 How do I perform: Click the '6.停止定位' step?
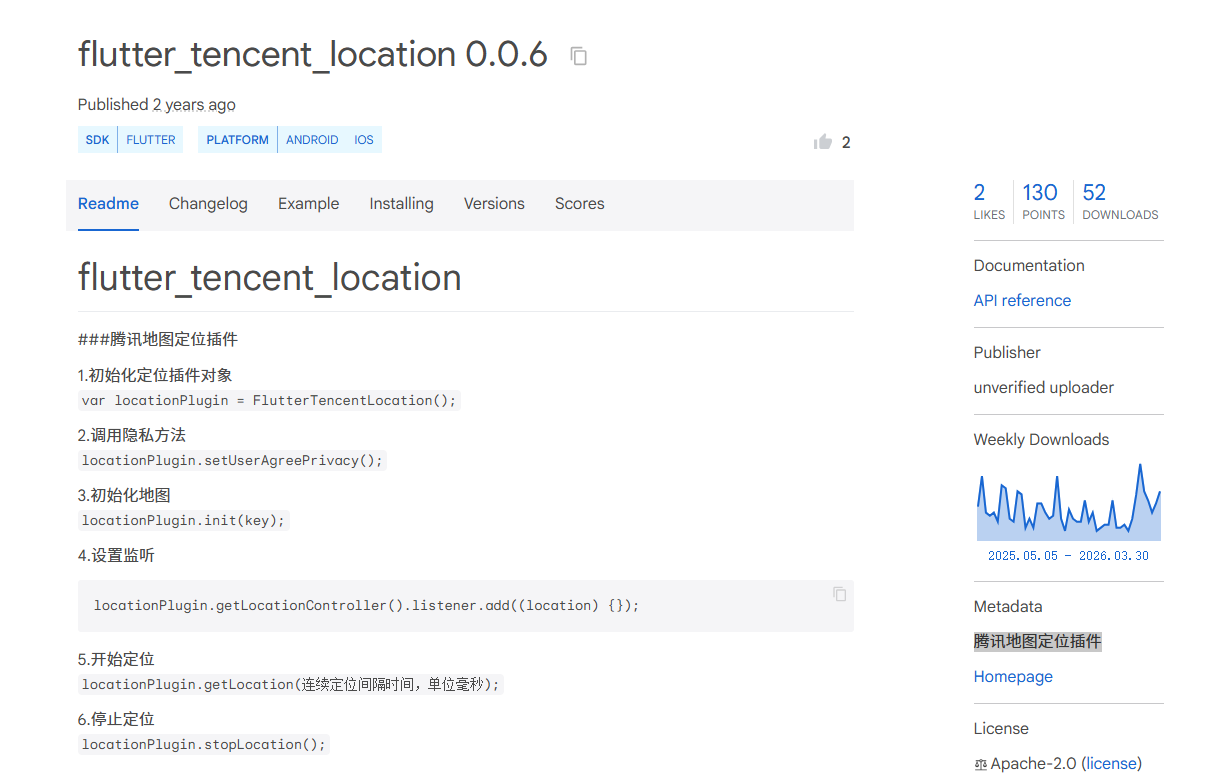pyautogui.click(x=116, y=720)
